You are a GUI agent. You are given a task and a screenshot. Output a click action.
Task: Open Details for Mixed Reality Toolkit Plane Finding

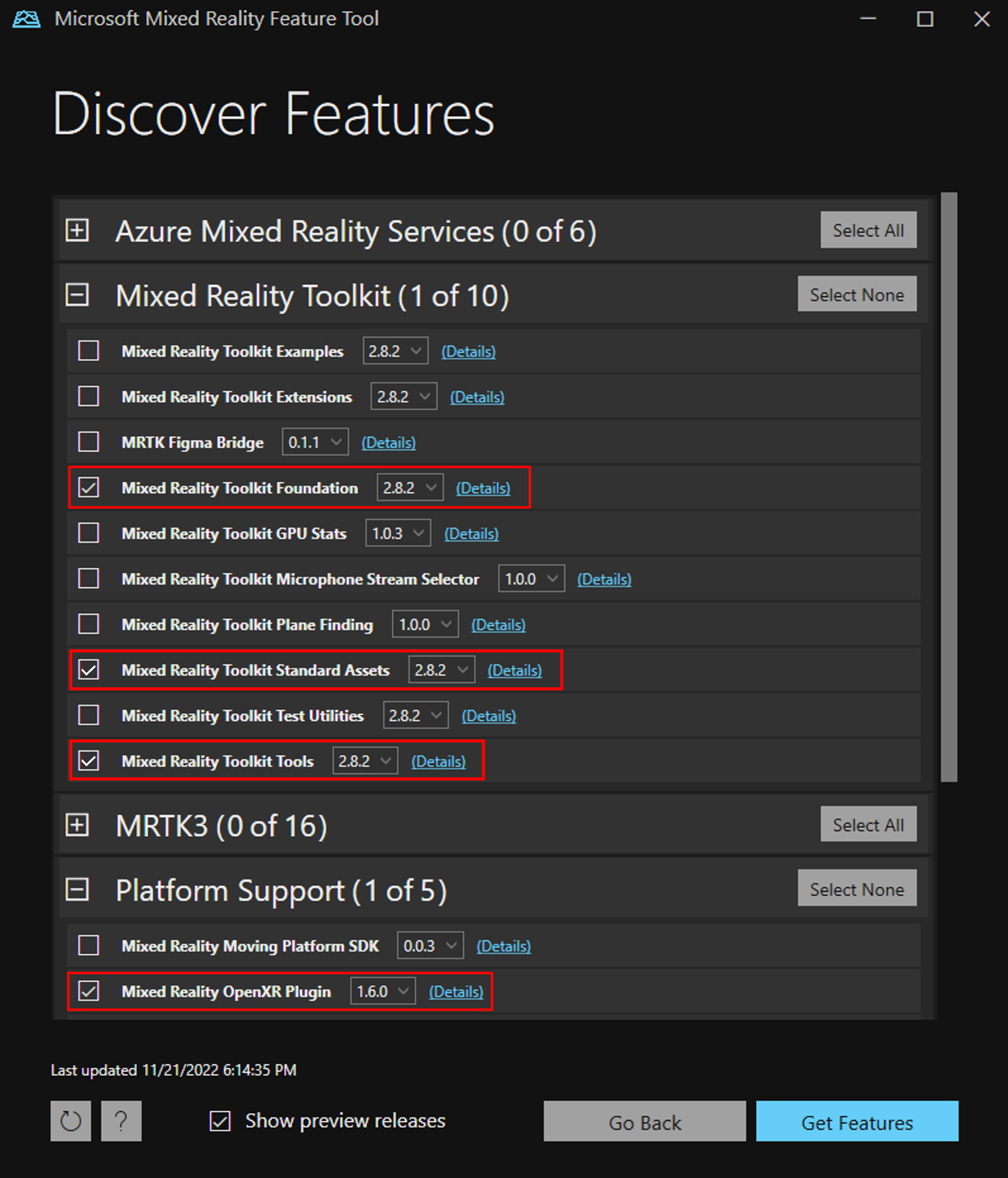pyautogui.click(x=498, y=624)
